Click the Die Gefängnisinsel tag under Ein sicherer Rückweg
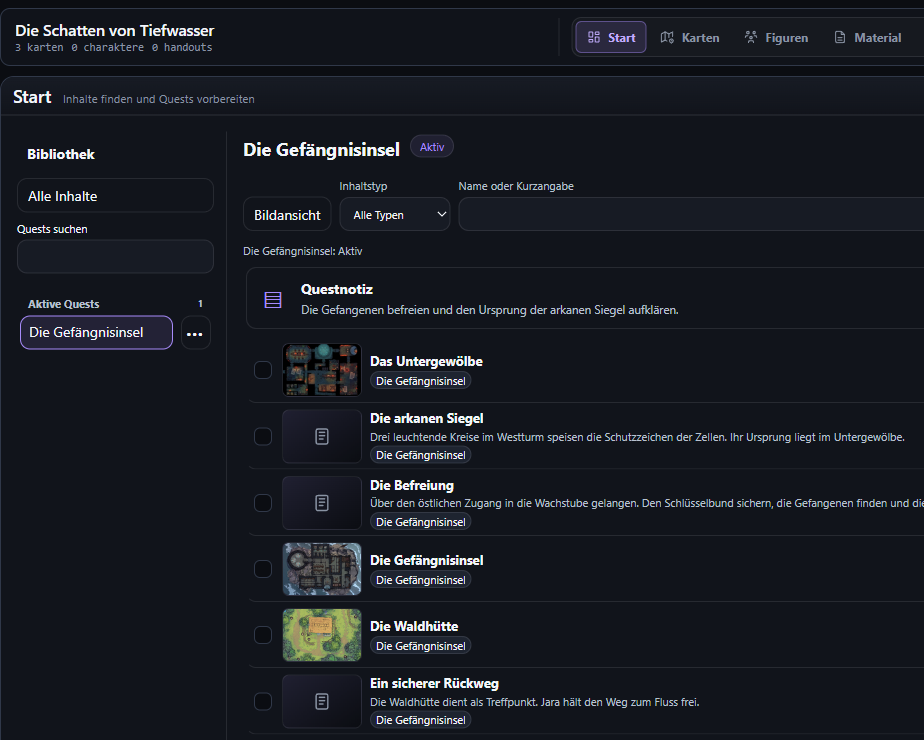The height and width of the screenshot is (740, 924). tap(421, 720)
